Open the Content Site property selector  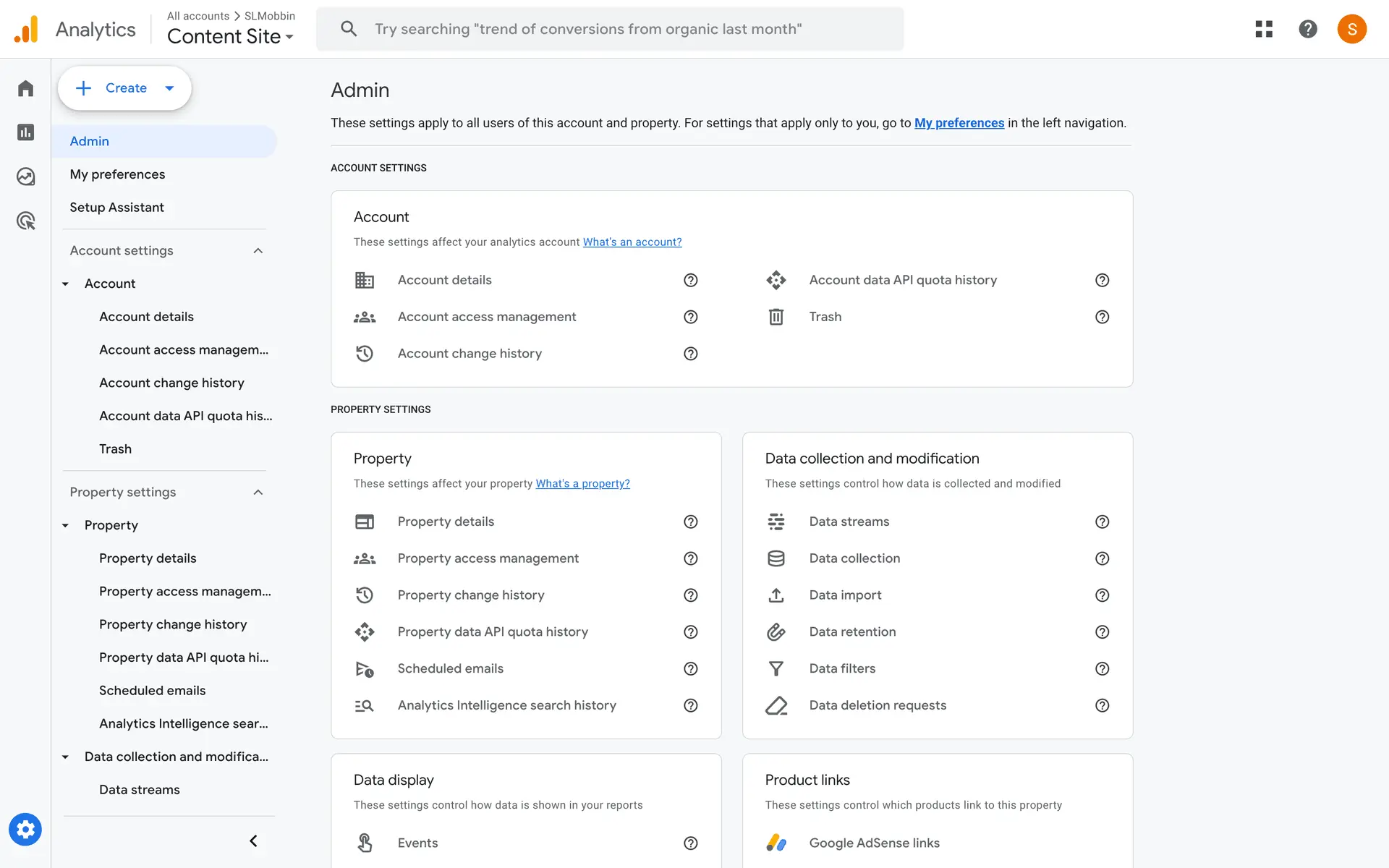230,36
